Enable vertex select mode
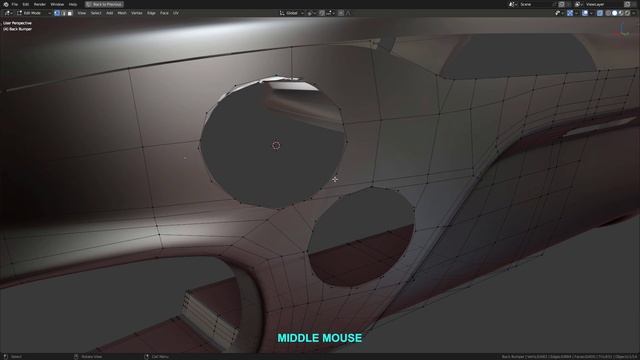 57,13
